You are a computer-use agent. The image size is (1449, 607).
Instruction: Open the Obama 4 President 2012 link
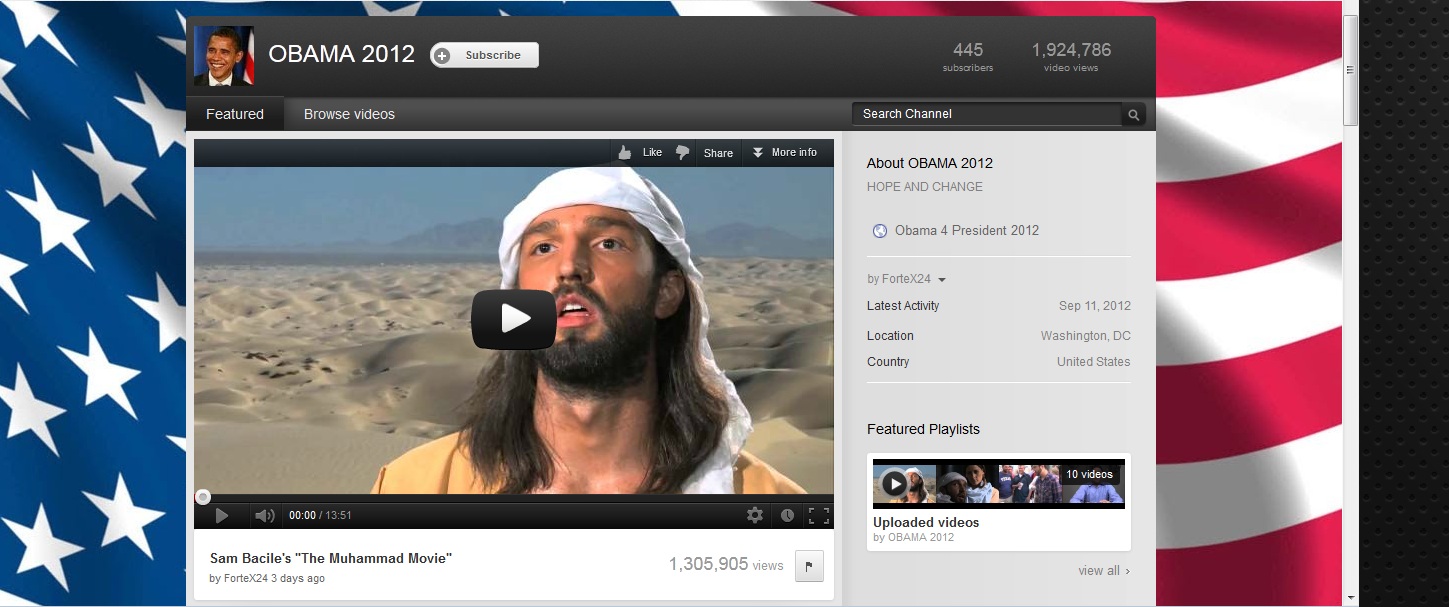point(967,230)
